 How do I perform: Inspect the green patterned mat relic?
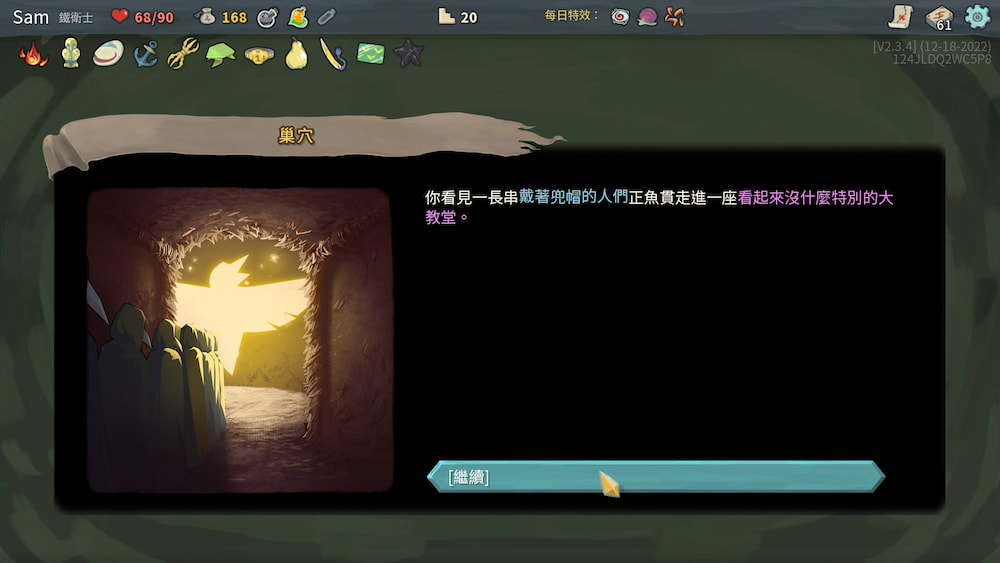tap(371, 53)
